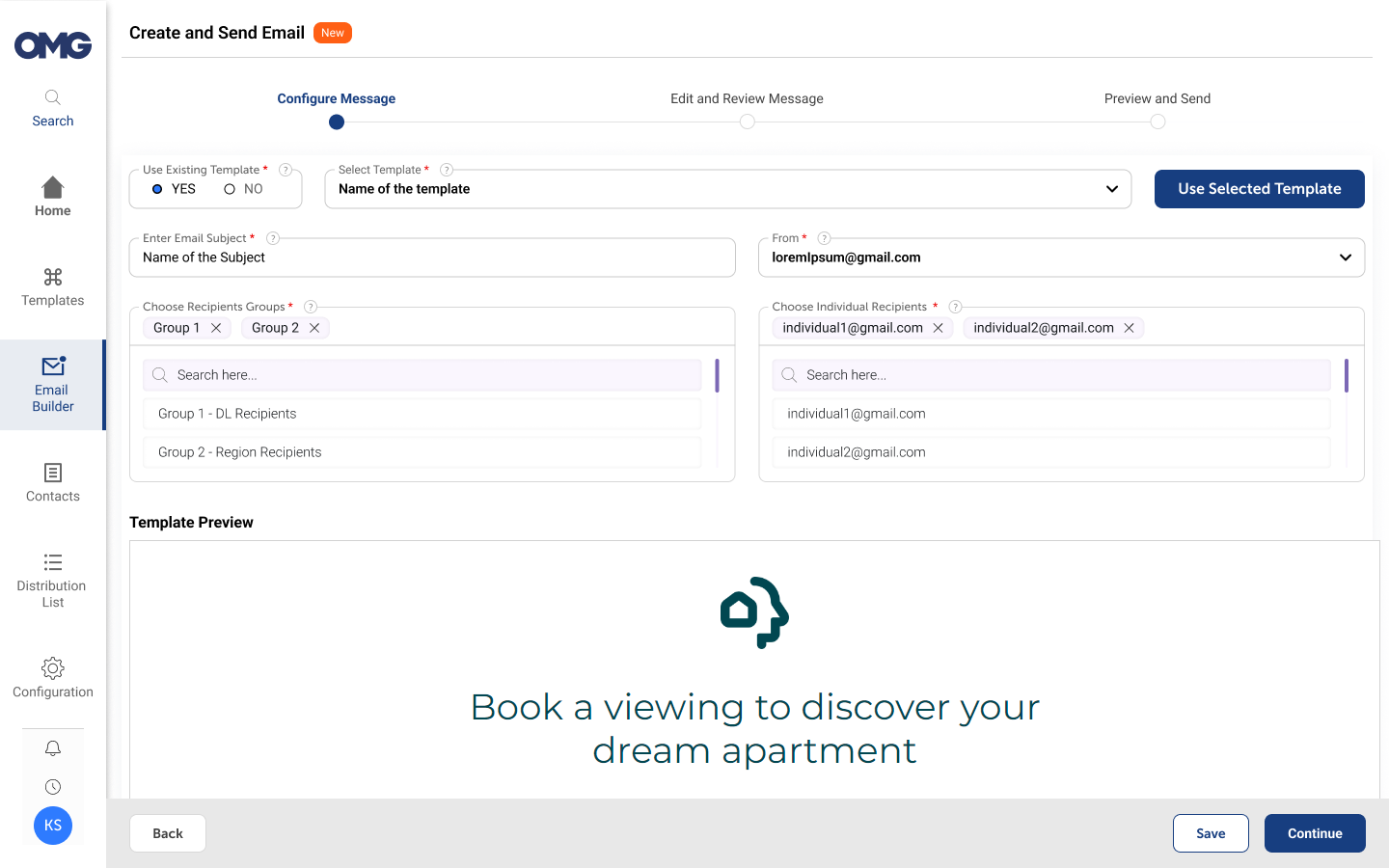Click the notifications bell icon
This screenshot has width=1389, height=868.
click(53, 748)
